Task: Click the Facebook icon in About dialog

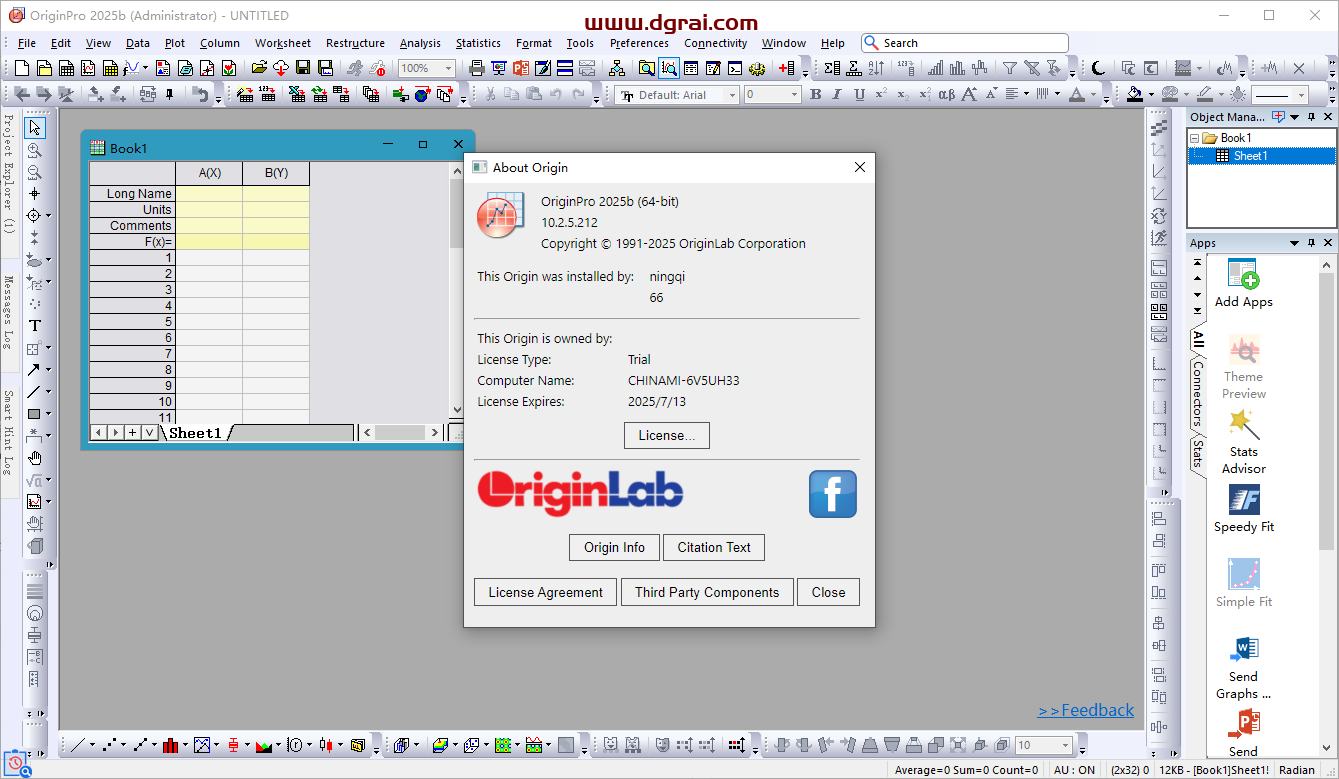Action: point(833,494)
